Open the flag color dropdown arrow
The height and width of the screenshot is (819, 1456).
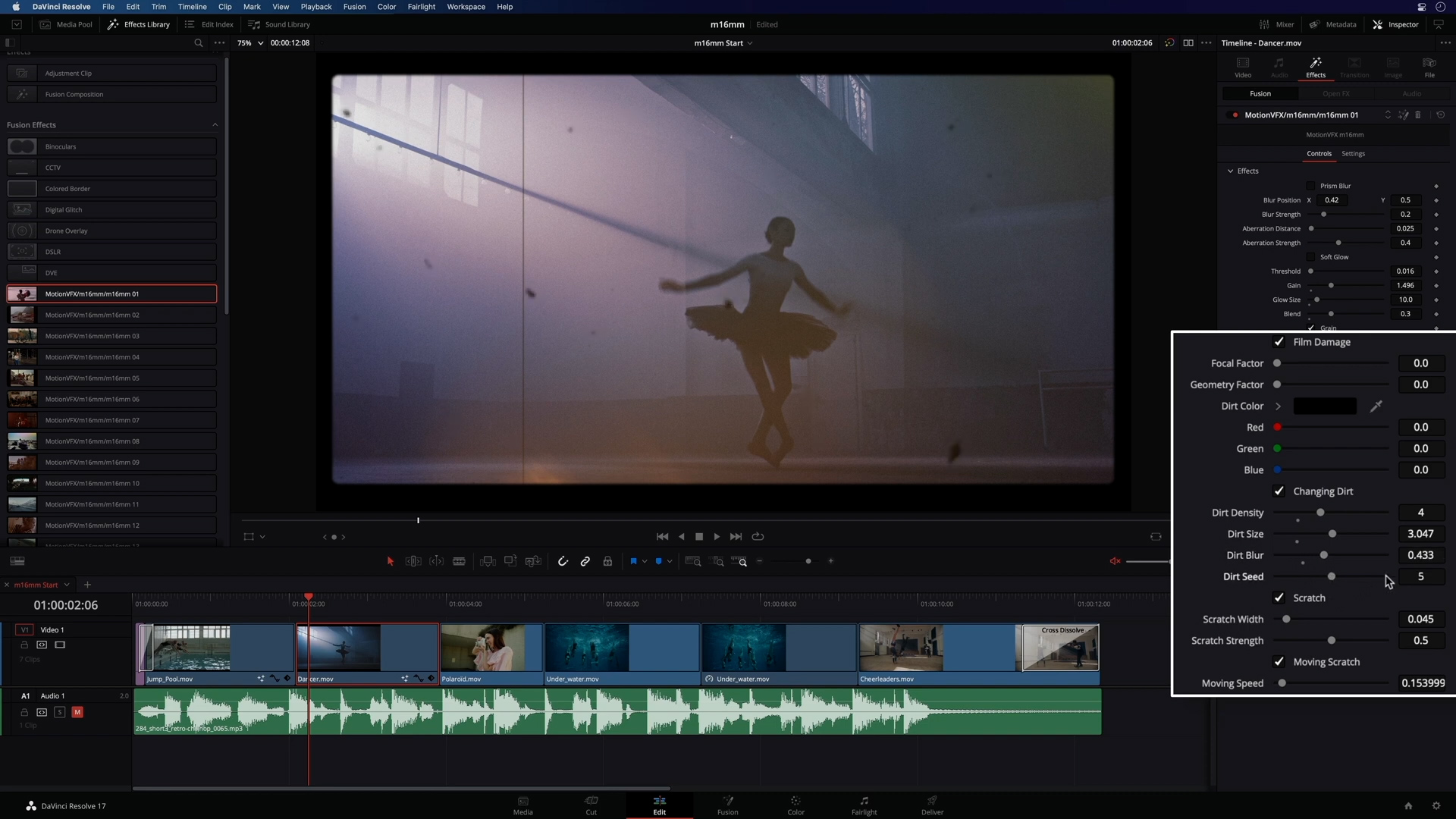click(x=645, y=561)
